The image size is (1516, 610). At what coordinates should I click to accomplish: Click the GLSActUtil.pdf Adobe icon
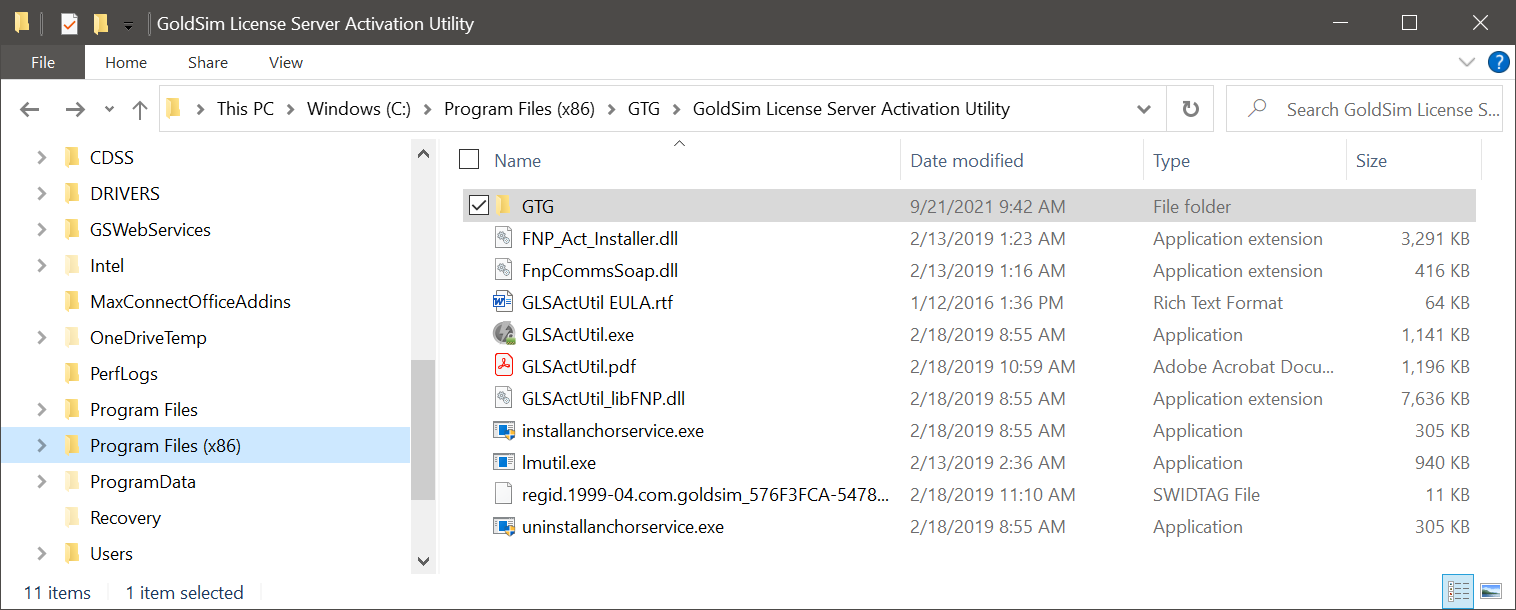[504, 366]
